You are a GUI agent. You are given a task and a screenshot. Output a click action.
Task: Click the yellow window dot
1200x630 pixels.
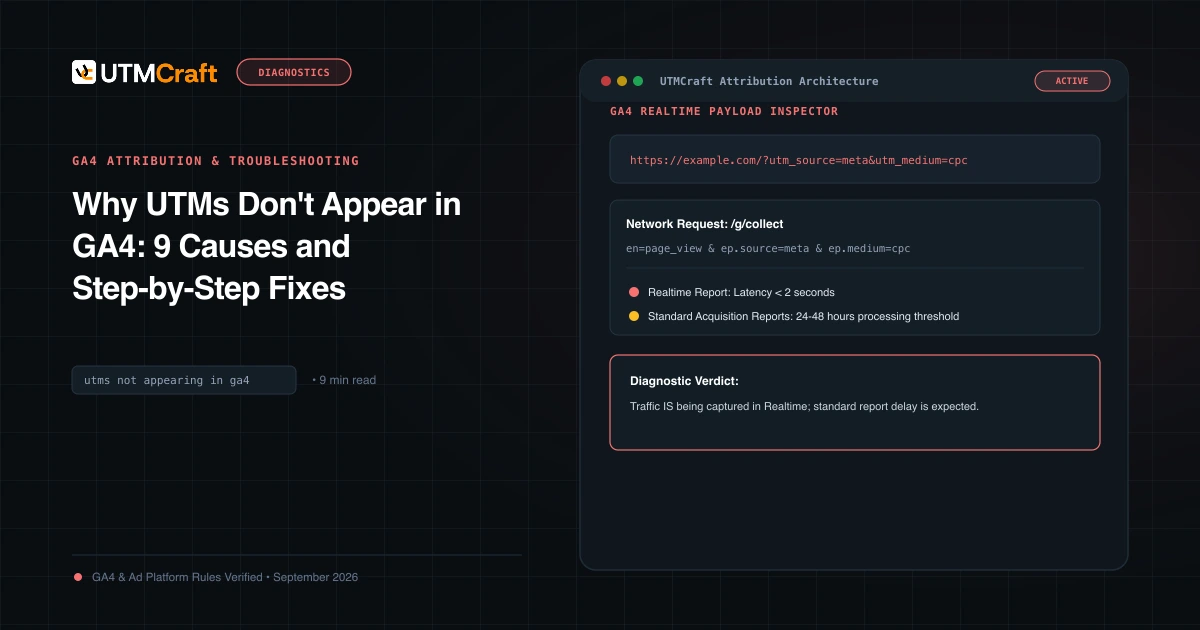click(621, 81)
